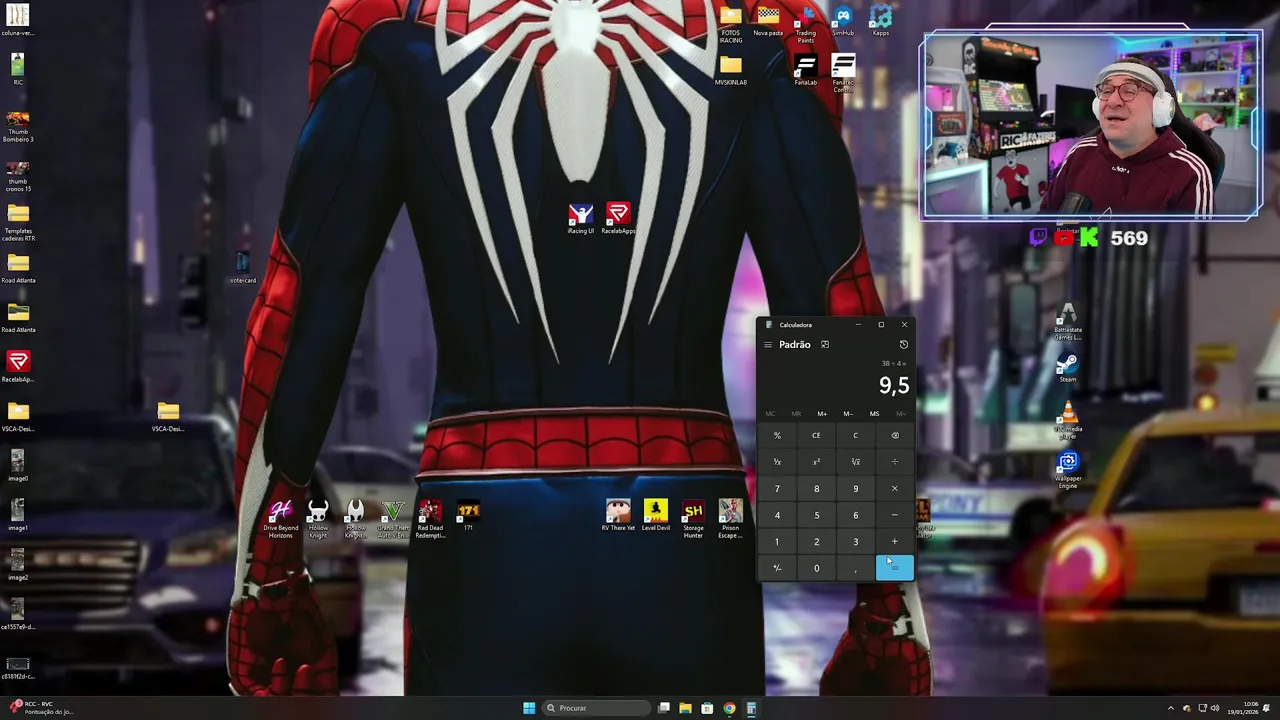Click the plus/minus sign toggle key

point(777,568)
